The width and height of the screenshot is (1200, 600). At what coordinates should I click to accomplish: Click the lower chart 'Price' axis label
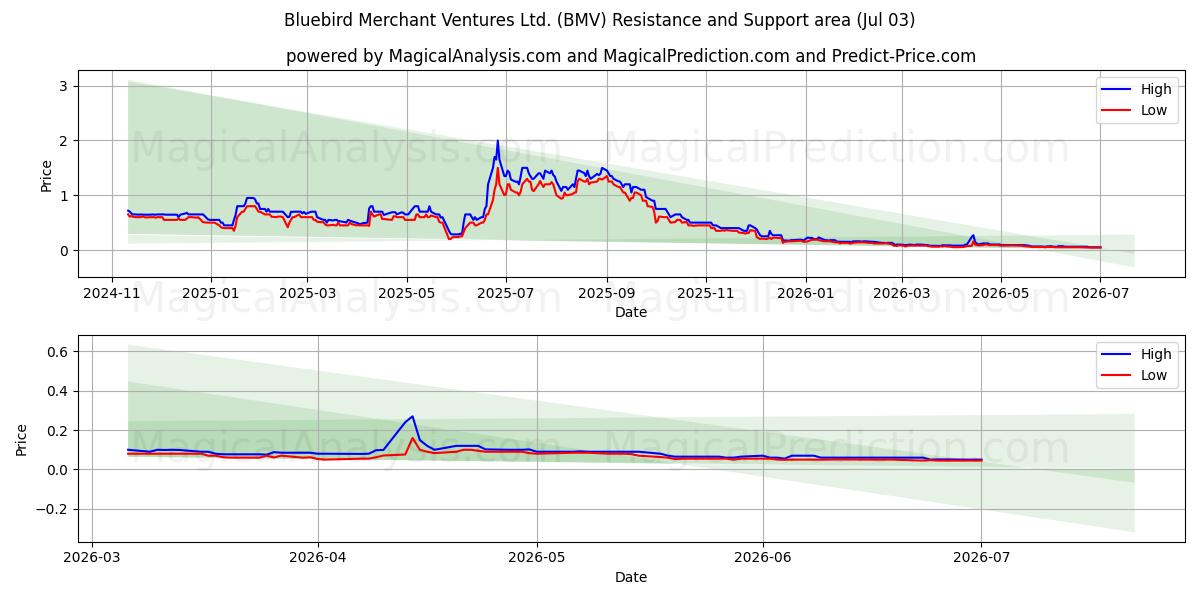click(x=22, y=438)
